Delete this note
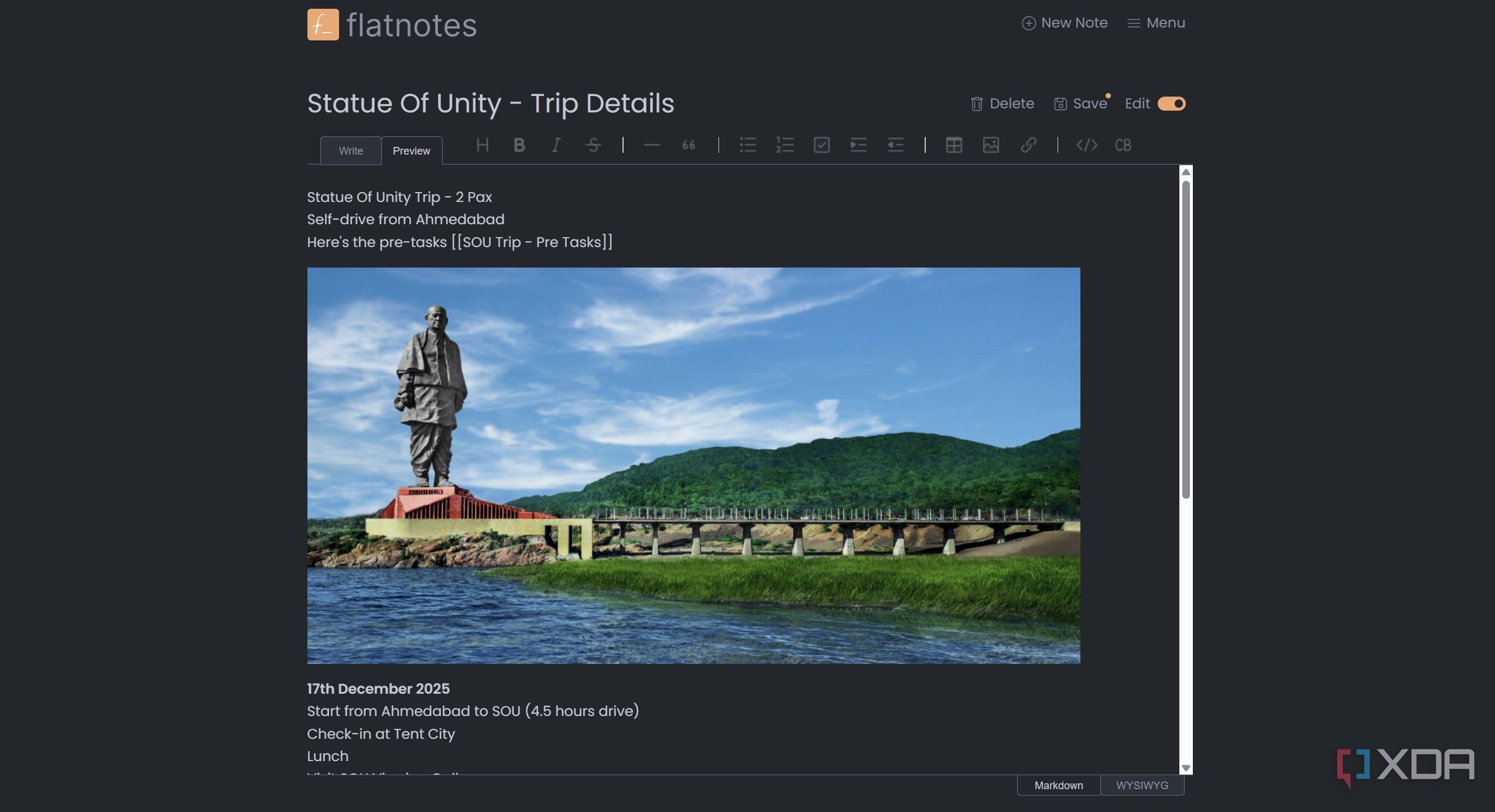Image resolution: width=1495 pixels, height=812 pixels. [1002, 104]
